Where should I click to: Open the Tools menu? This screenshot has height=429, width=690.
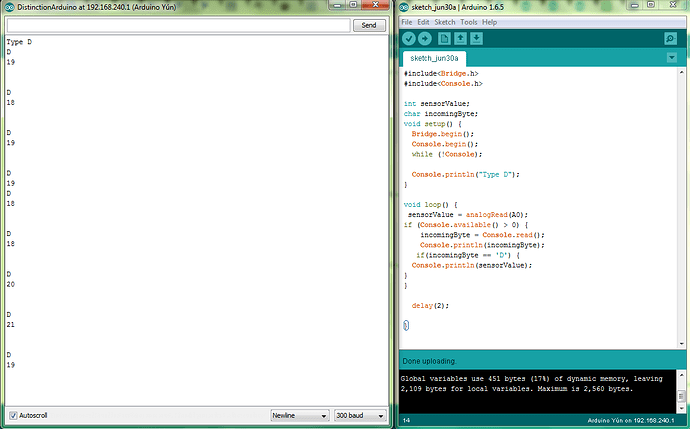point(469,22)
